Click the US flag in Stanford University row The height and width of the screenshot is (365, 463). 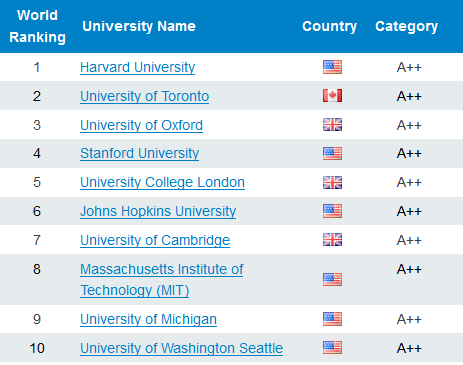tap(332, 153)
